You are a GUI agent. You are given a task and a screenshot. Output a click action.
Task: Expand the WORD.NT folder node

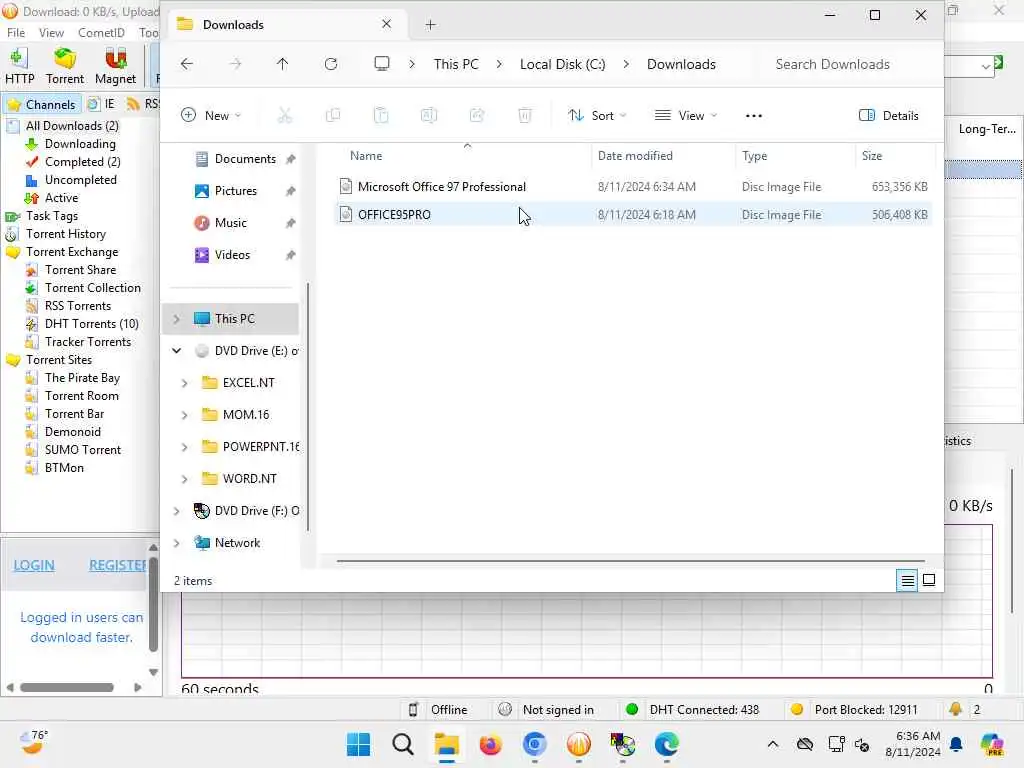click(x=184, y=479)
